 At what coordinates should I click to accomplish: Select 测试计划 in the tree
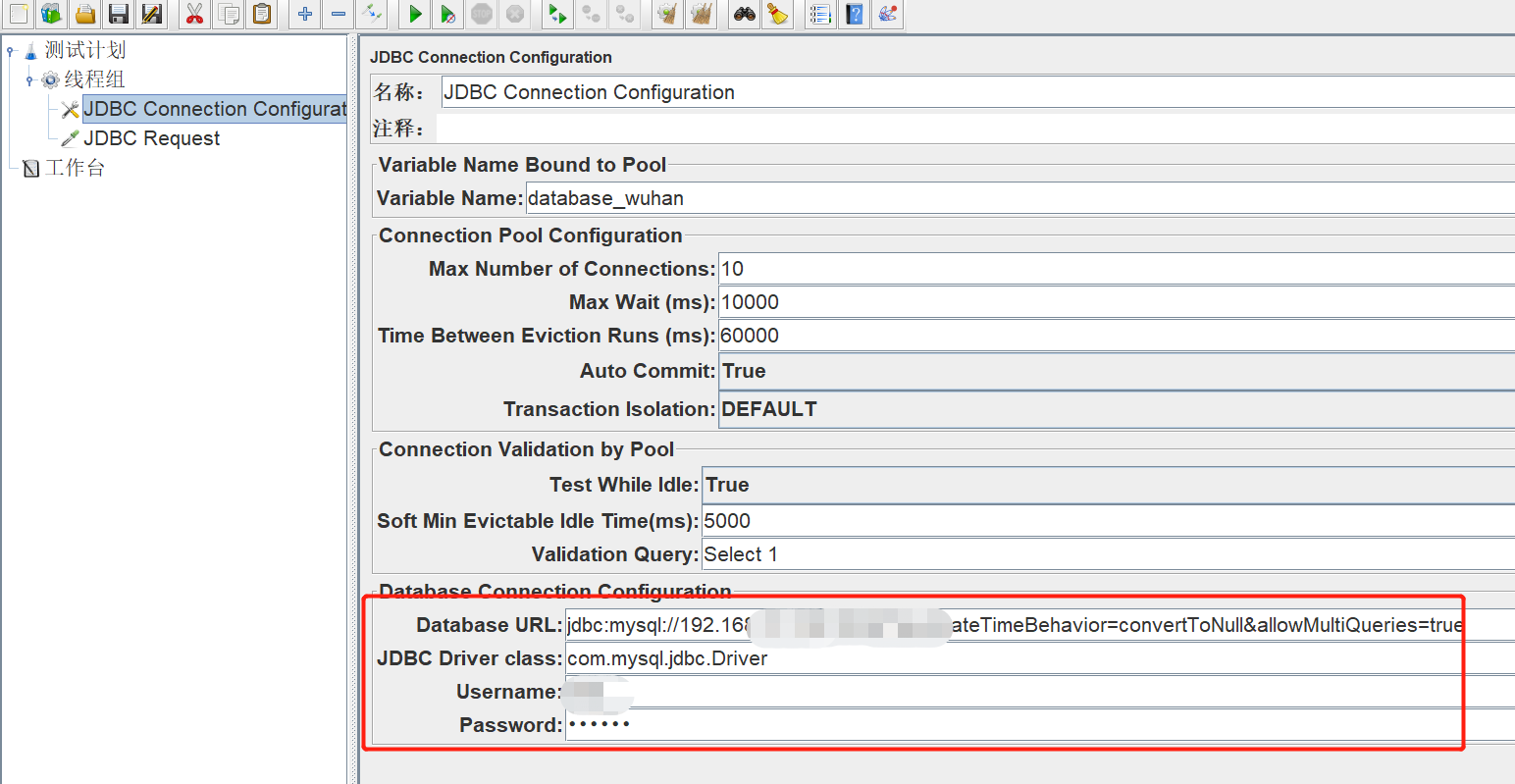(84, 50)
